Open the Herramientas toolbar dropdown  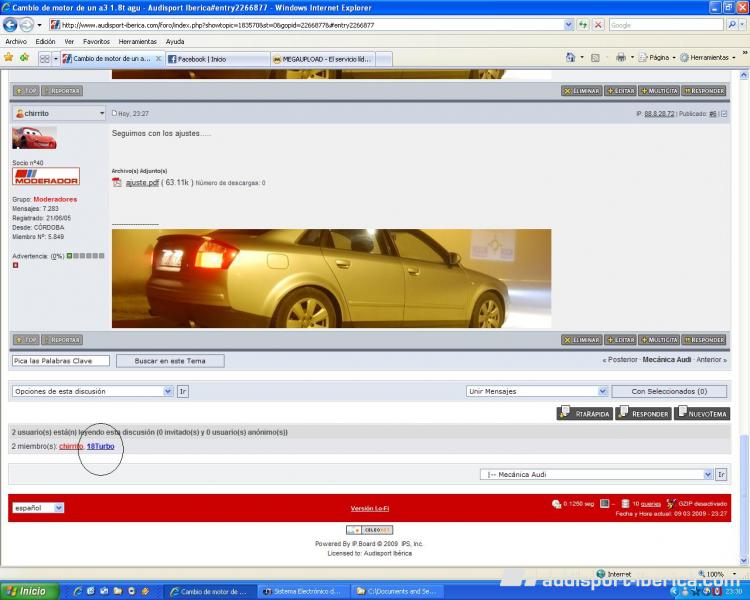(708, 58)
